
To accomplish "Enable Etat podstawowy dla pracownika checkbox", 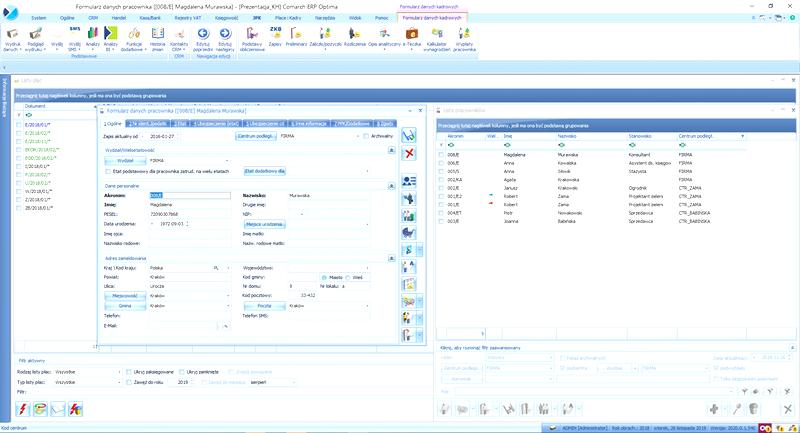I will [108, 171].
